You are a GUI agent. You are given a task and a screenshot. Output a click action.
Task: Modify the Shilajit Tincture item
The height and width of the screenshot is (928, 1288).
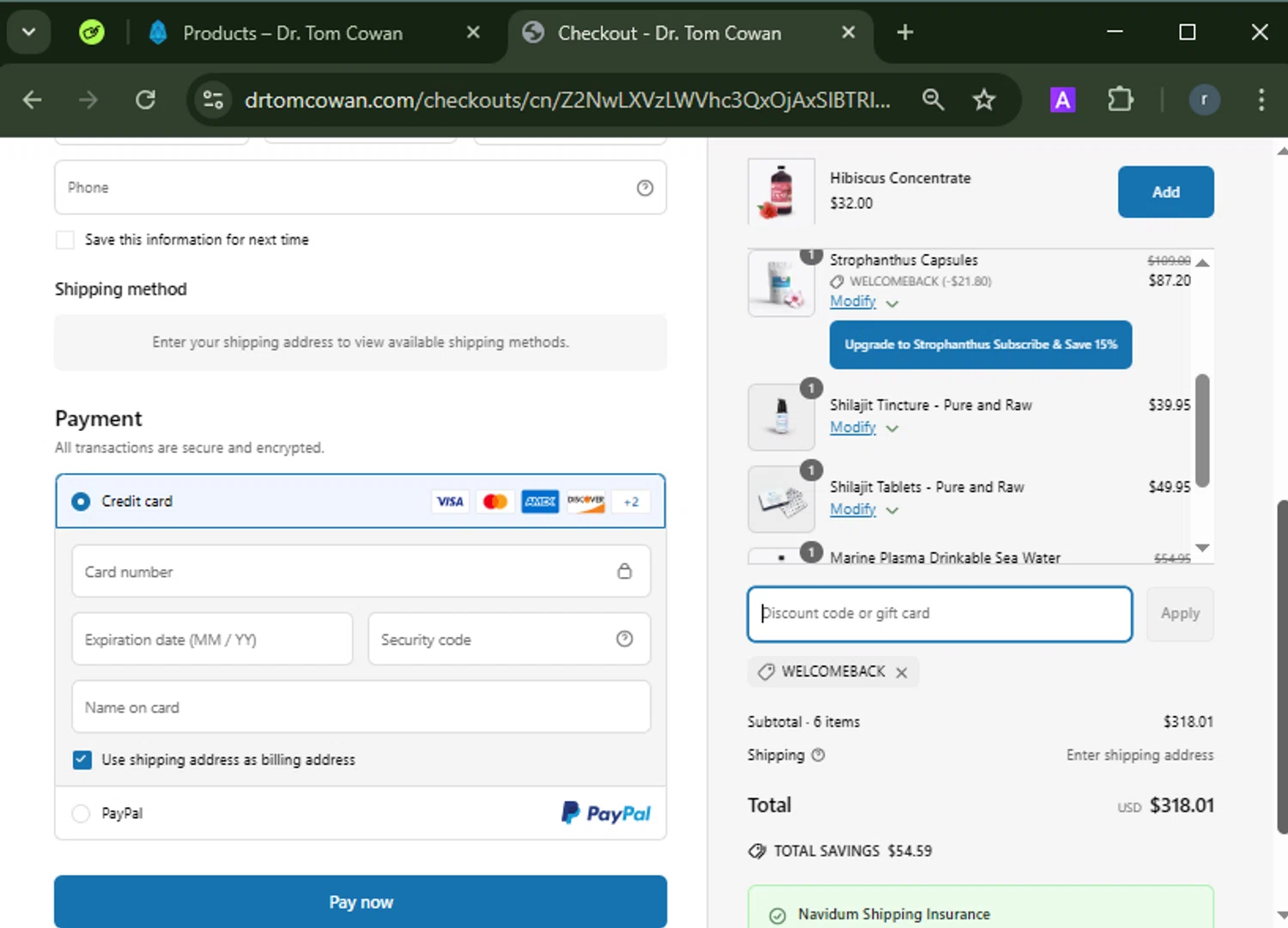853,428
